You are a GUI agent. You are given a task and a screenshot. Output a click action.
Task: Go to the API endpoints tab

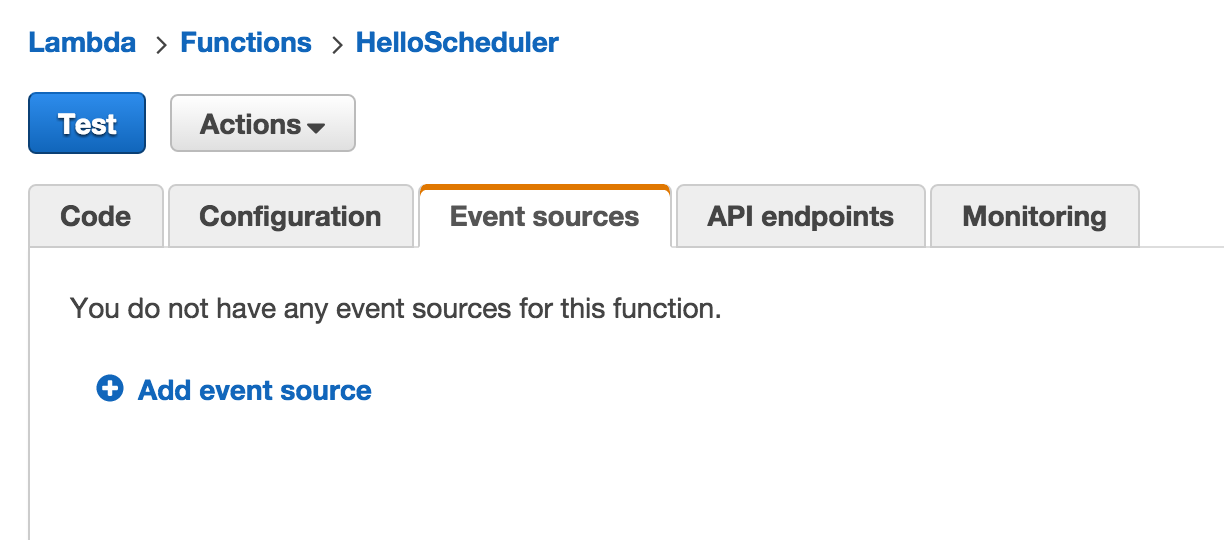tap(800, 216)
